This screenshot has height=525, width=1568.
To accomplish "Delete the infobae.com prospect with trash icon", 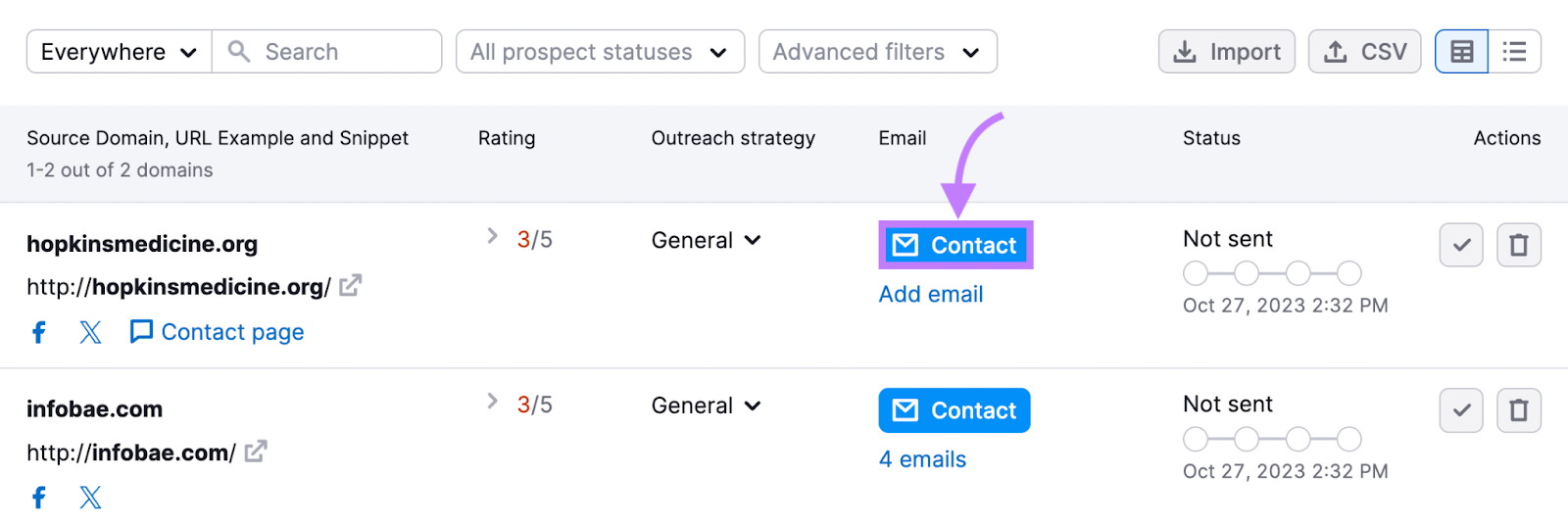I will (x=1518, y=410).
